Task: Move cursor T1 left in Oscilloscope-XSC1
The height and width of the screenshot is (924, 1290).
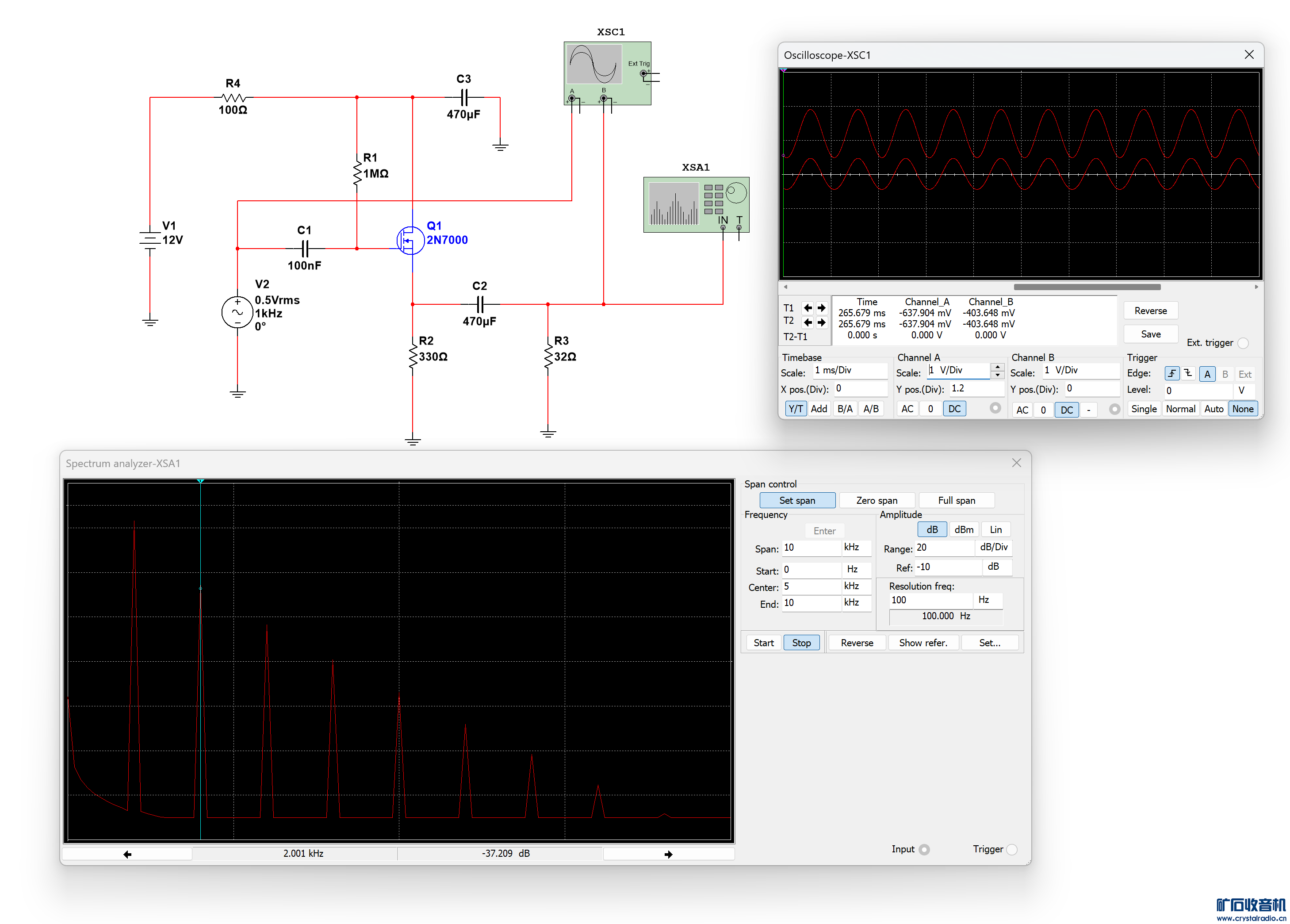Action: pyautogui.click(x=808, y=308)
